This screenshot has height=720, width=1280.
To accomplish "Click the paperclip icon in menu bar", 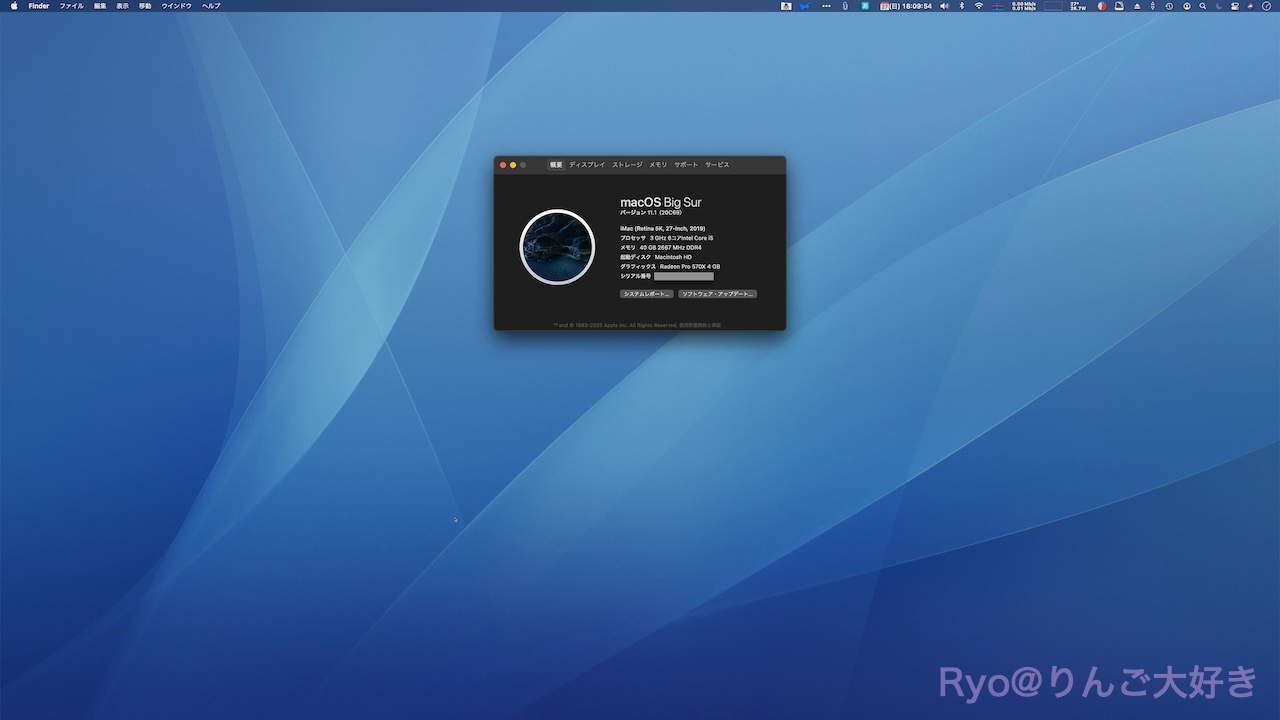I will (845, 6).
